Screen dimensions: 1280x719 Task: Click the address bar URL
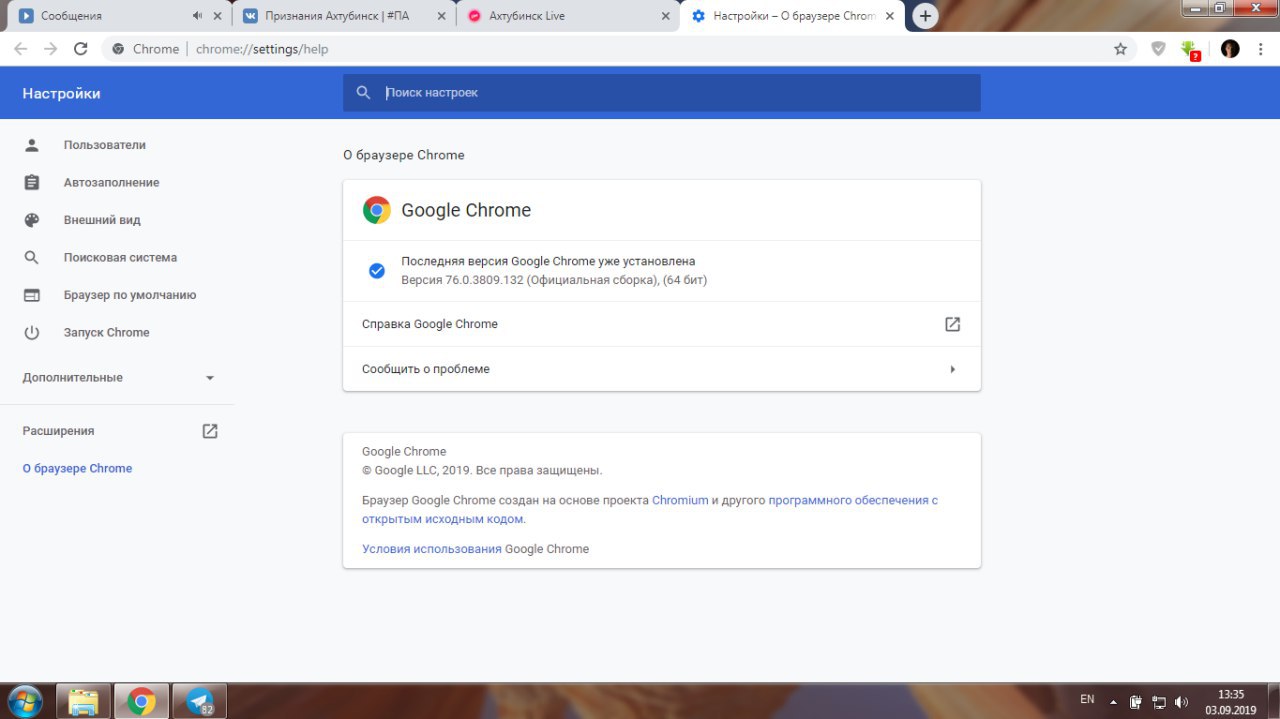(262, 49)
